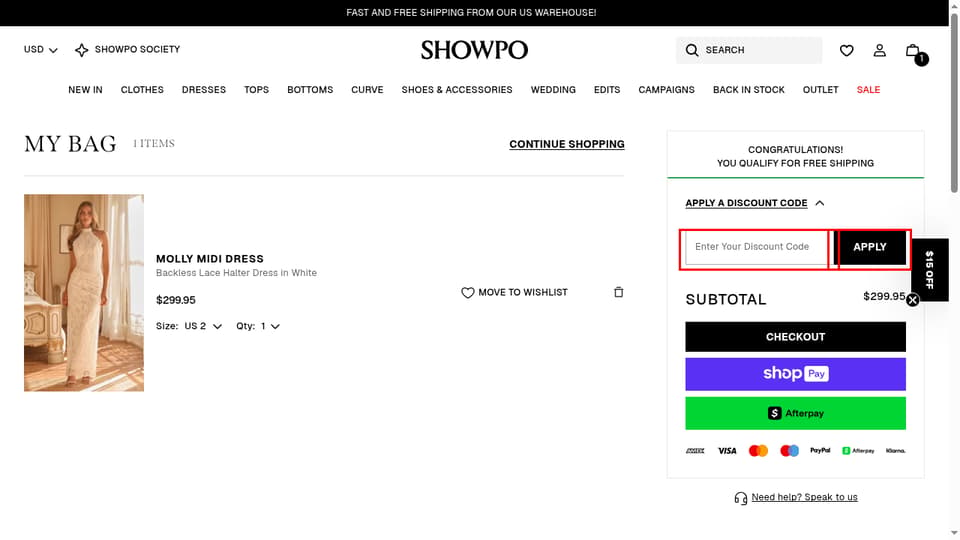Click the Visa payment icon

tap(727, 451)
